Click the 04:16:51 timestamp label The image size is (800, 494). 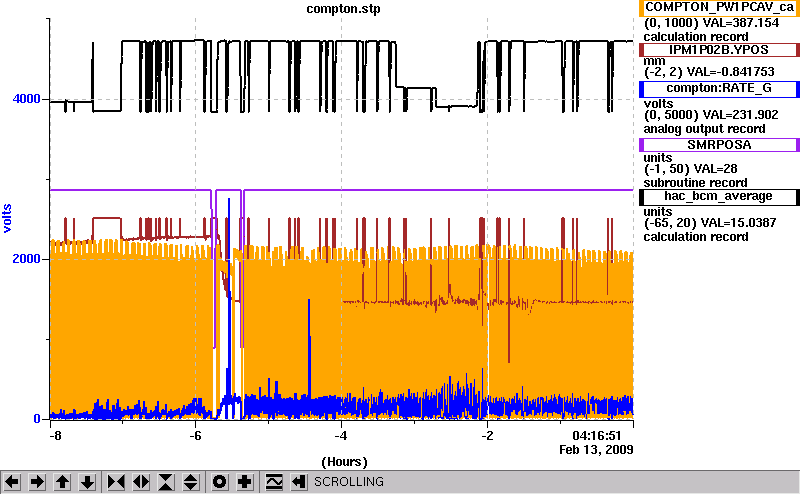point(597,436)
